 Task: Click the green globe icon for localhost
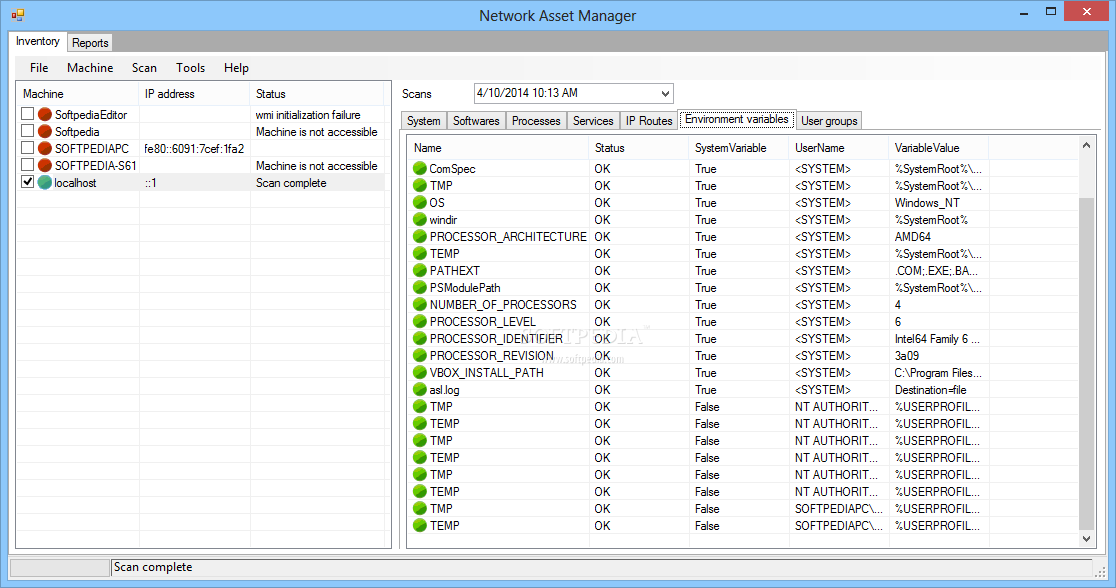pos(45,182)
